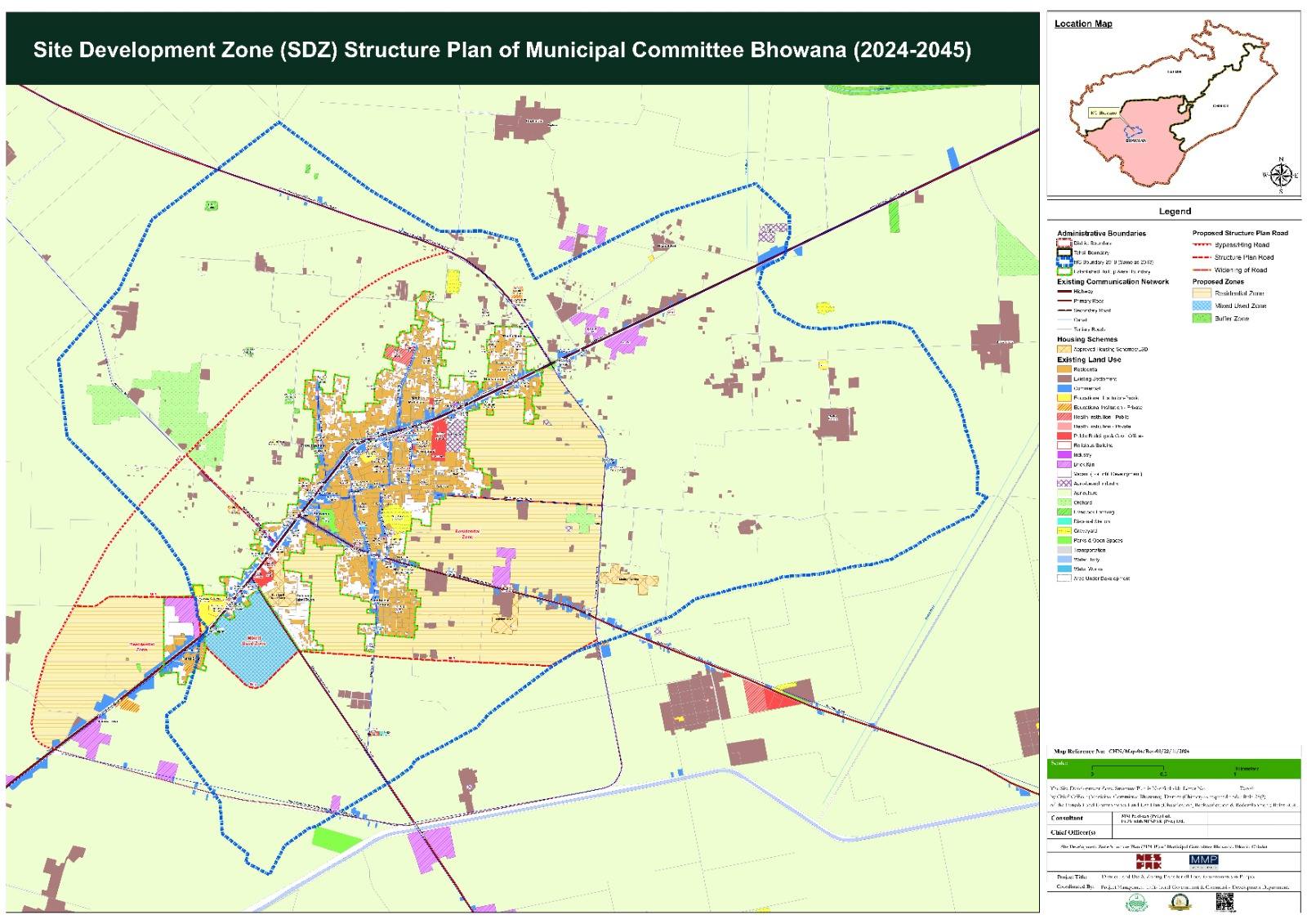Click the Buffer Zone green swatch

coord(1201,319)
